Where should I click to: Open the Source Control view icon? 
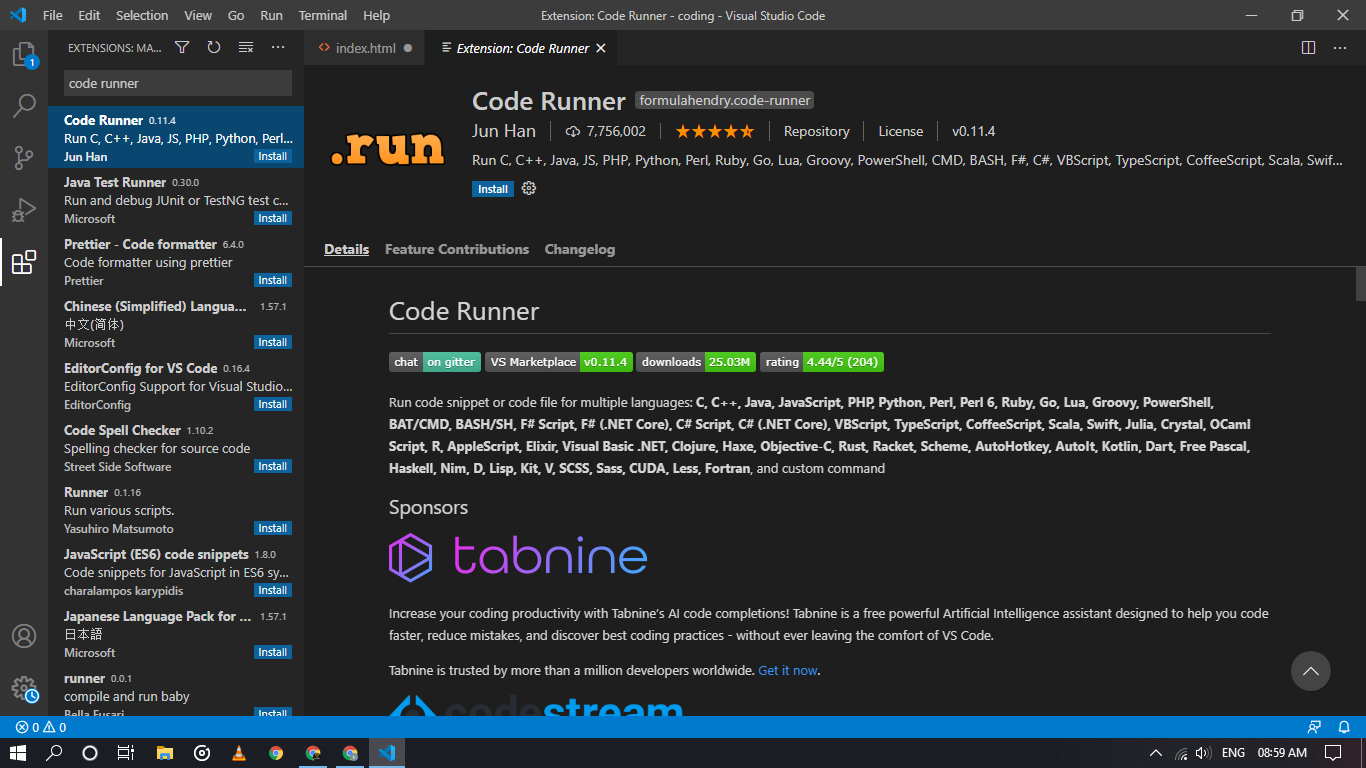coord(24,158)
